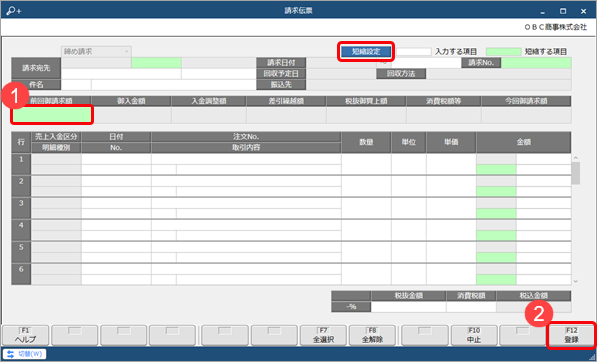Viewport: 597px width, 362px height.
Task: Click the F8 全解除 button
Action: pos(372,335)
